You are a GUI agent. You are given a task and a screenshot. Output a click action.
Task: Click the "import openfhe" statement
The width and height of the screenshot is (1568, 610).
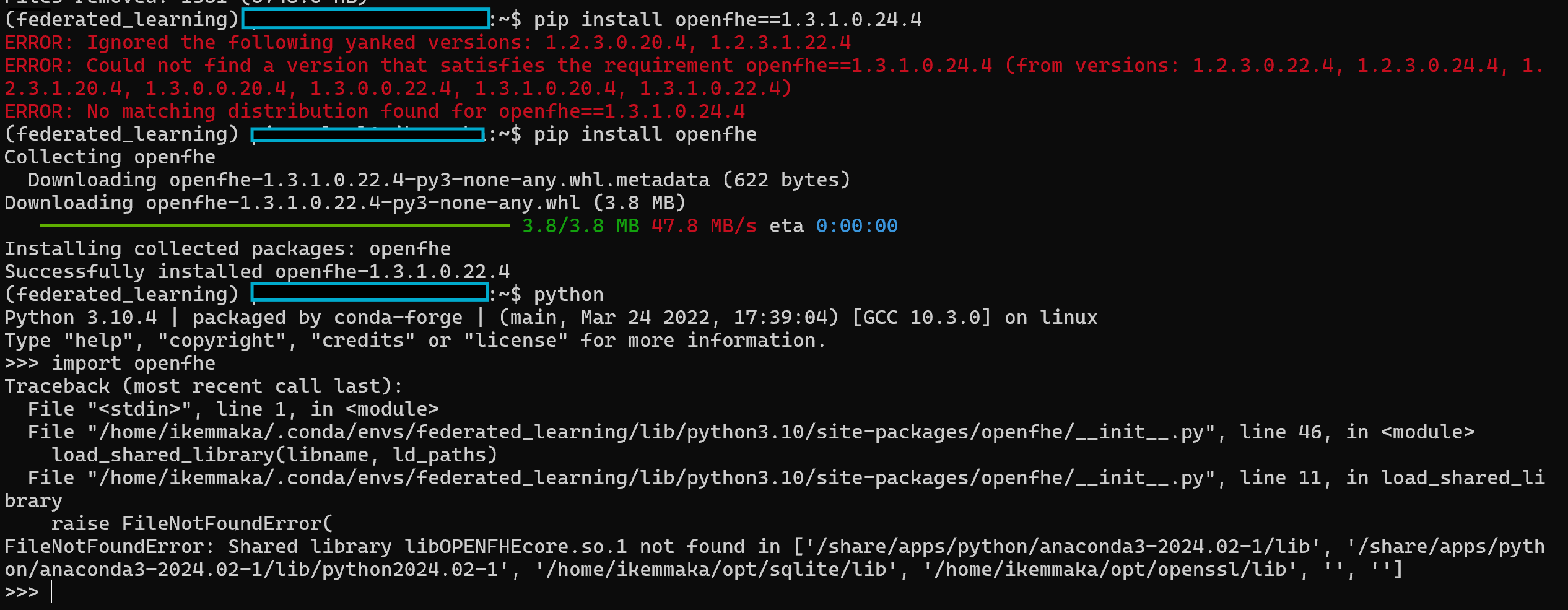133,364
